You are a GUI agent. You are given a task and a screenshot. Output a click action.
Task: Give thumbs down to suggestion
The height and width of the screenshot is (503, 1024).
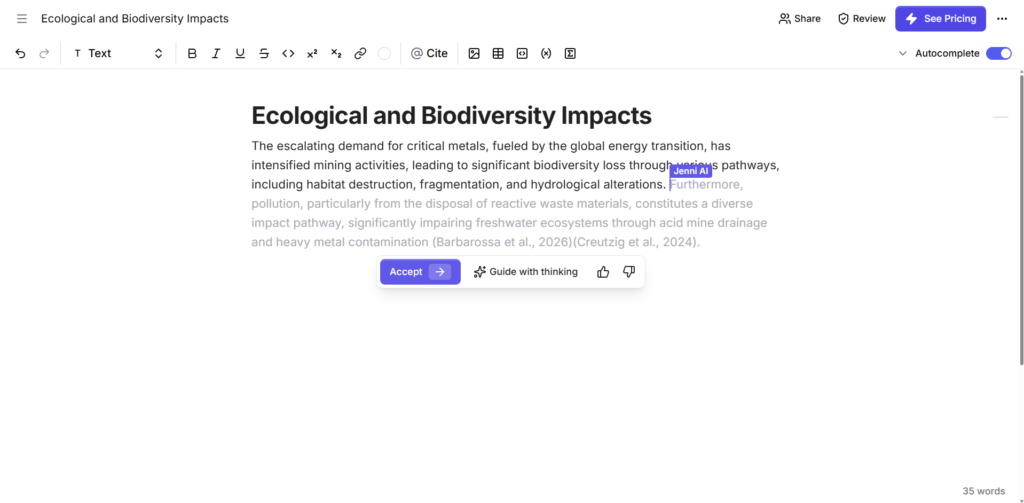[629, 272]
